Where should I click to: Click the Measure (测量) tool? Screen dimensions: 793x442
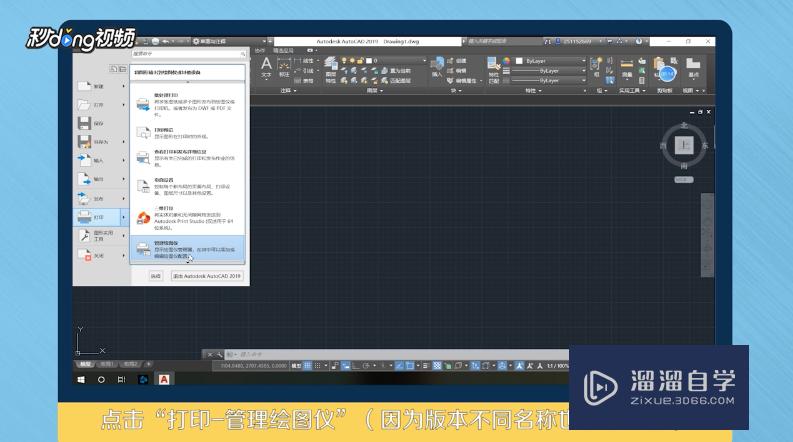click(627, 68)
